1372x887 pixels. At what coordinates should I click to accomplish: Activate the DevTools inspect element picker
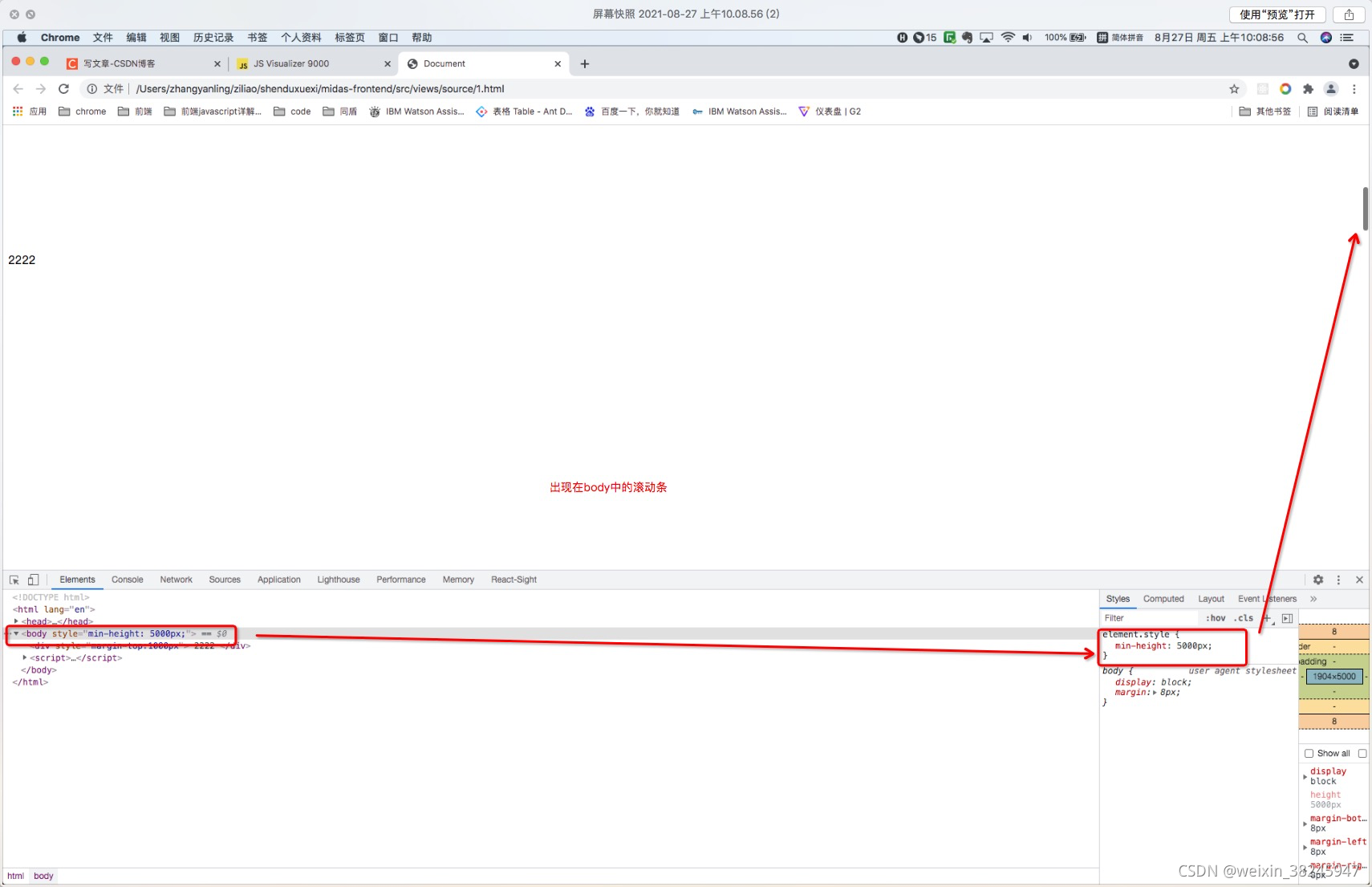[x=14, y=580]
